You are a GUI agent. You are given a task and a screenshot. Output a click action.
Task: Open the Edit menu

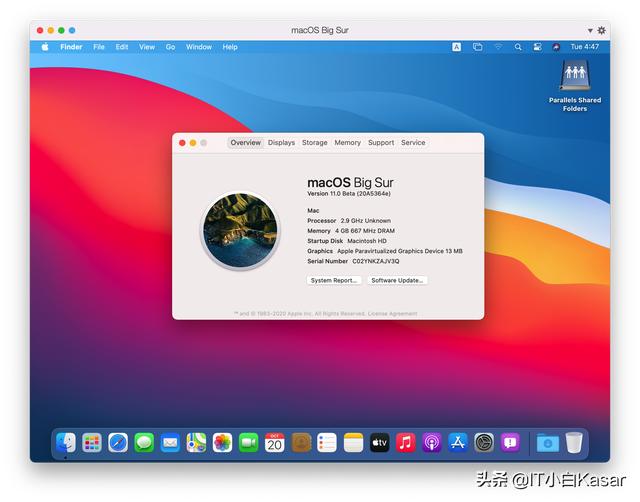tap(122, 47)
